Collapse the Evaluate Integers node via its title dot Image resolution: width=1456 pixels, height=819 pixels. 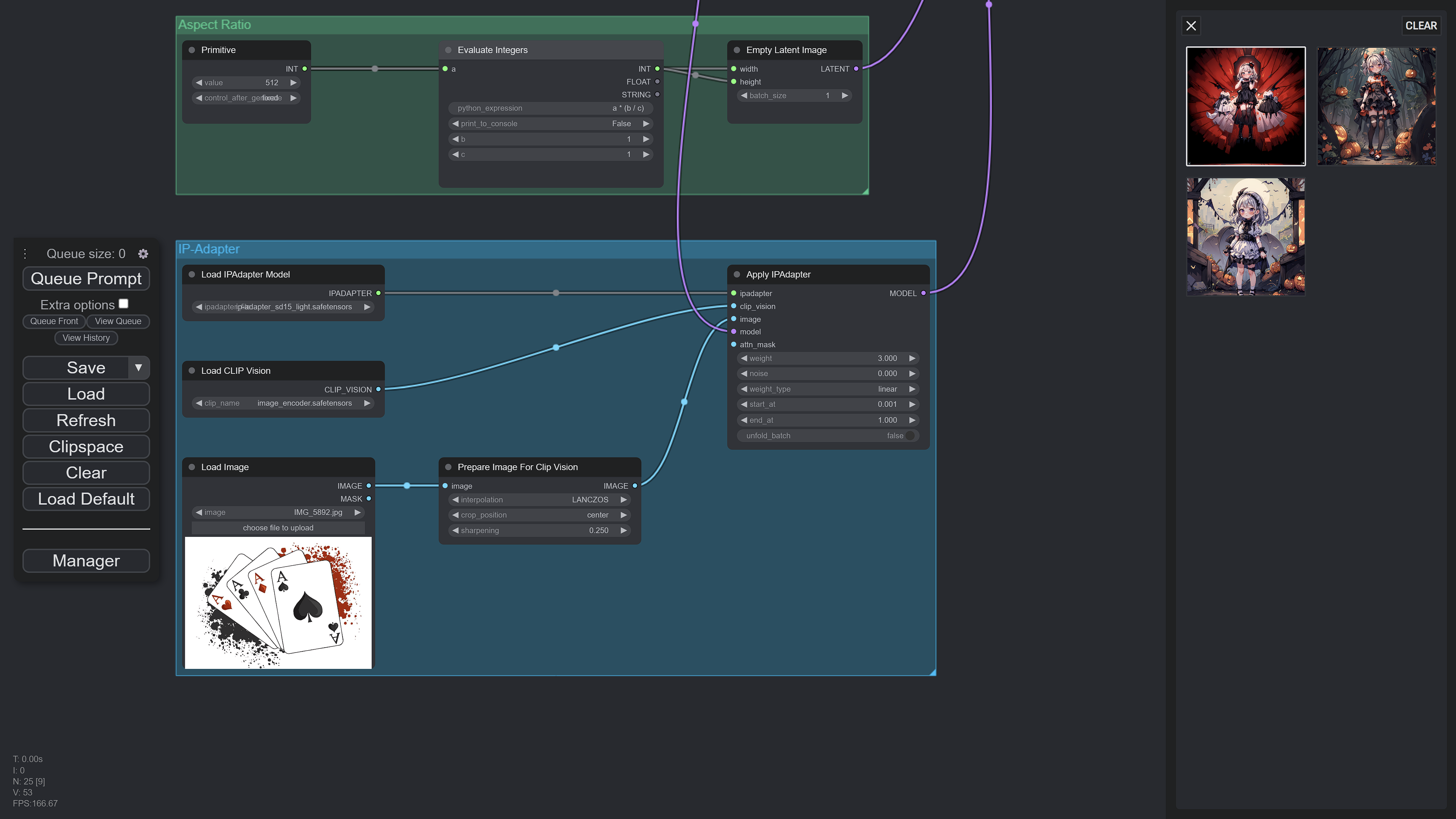point(448,50)
